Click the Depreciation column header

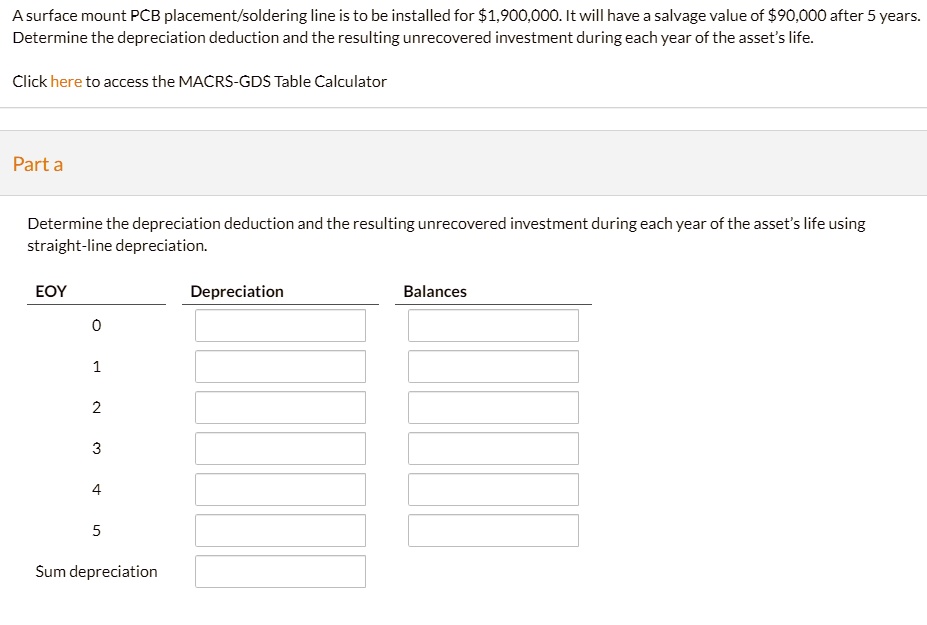coord(237,292)
